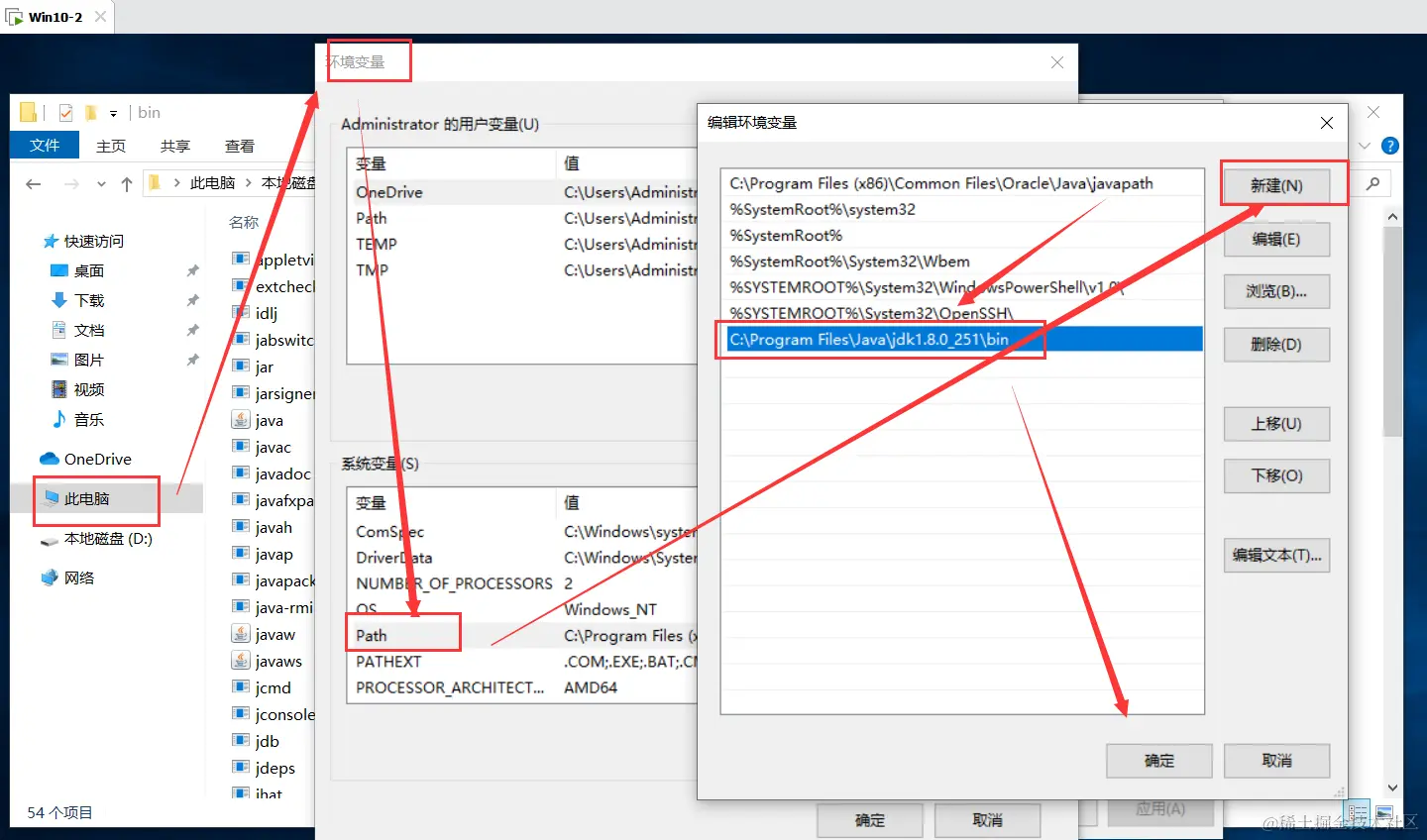Viewport: 1427px width, 840px height.
Task: Click Explorer back arrow
Action: pos(34,183)
